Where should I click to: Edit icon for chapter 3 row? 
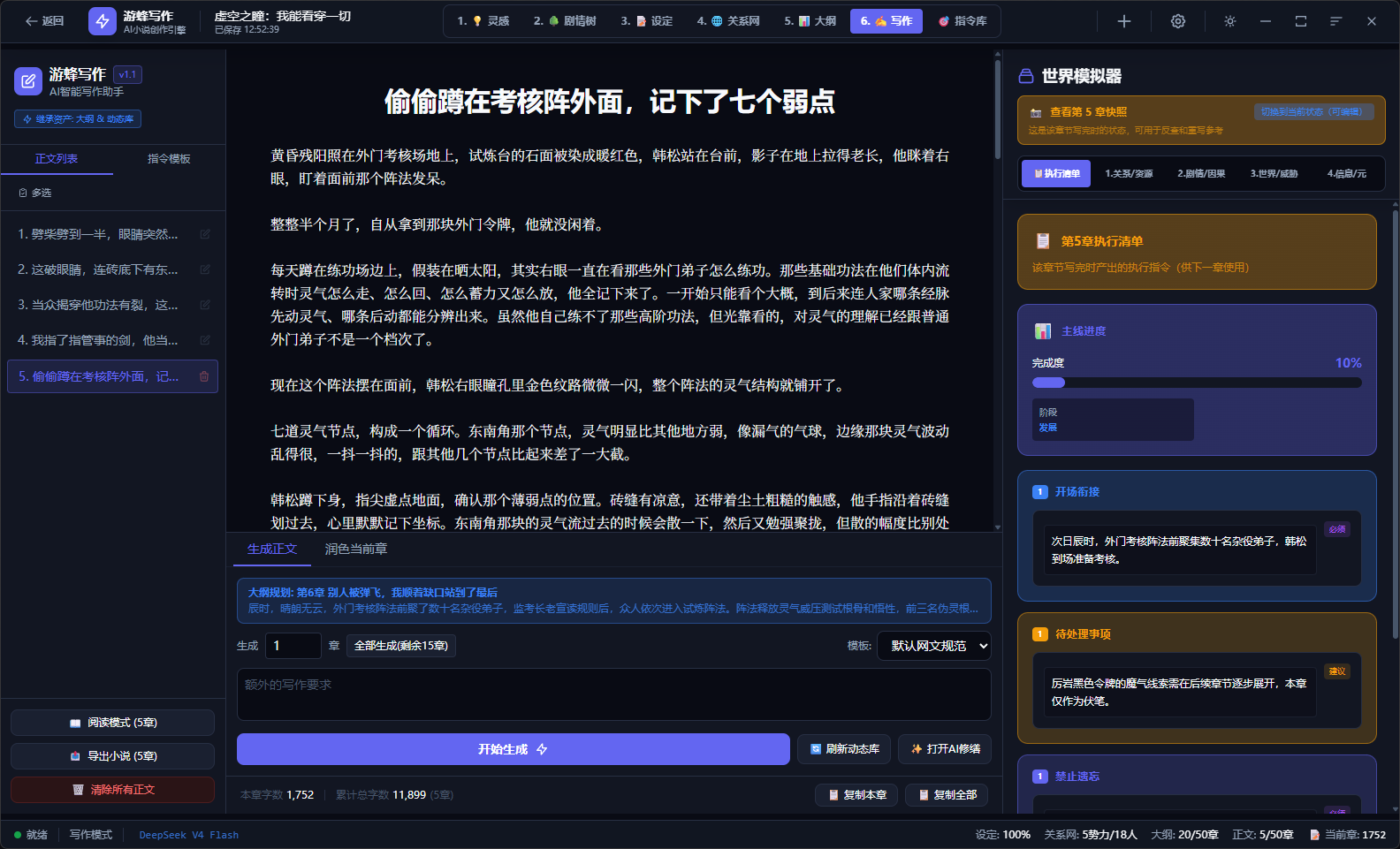coord(205,305)
